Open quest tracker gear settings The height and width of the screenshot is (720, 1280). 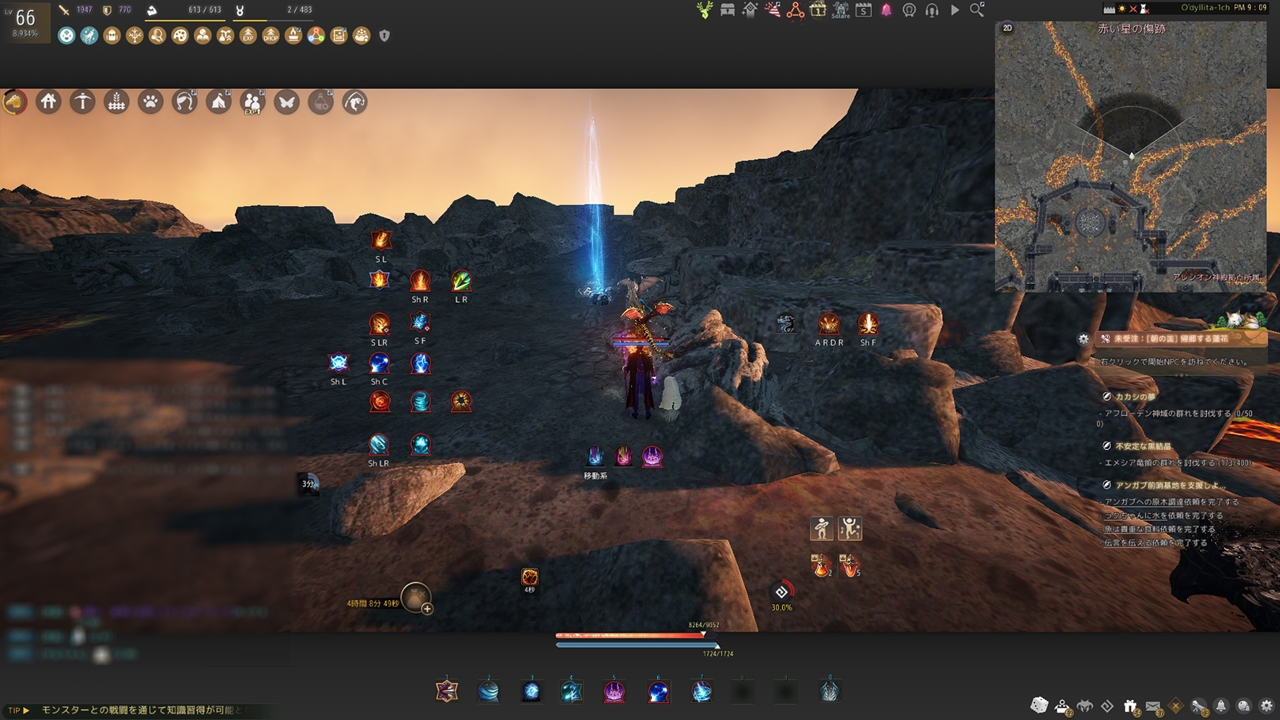click(x=1083, y=339)
